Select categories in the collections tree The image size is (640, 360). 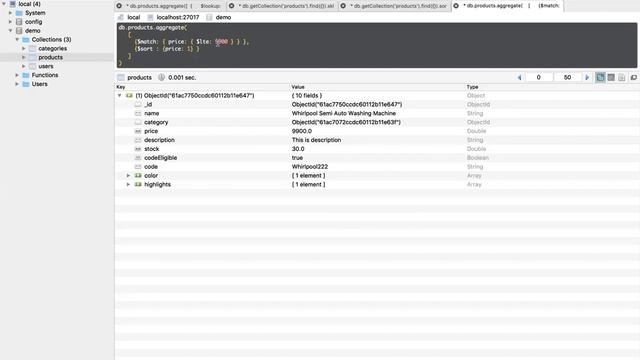click(x=53, y=49)
